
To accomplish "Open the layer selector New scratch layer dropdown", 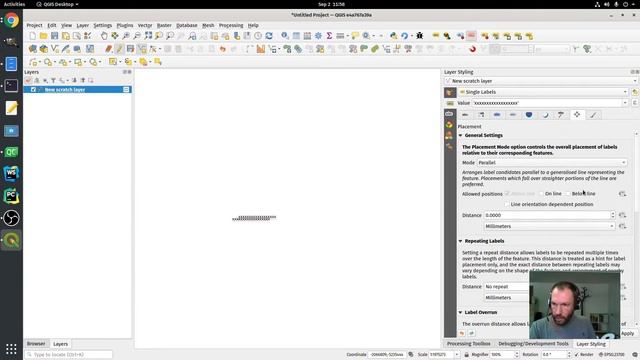I will coord(541,81).
